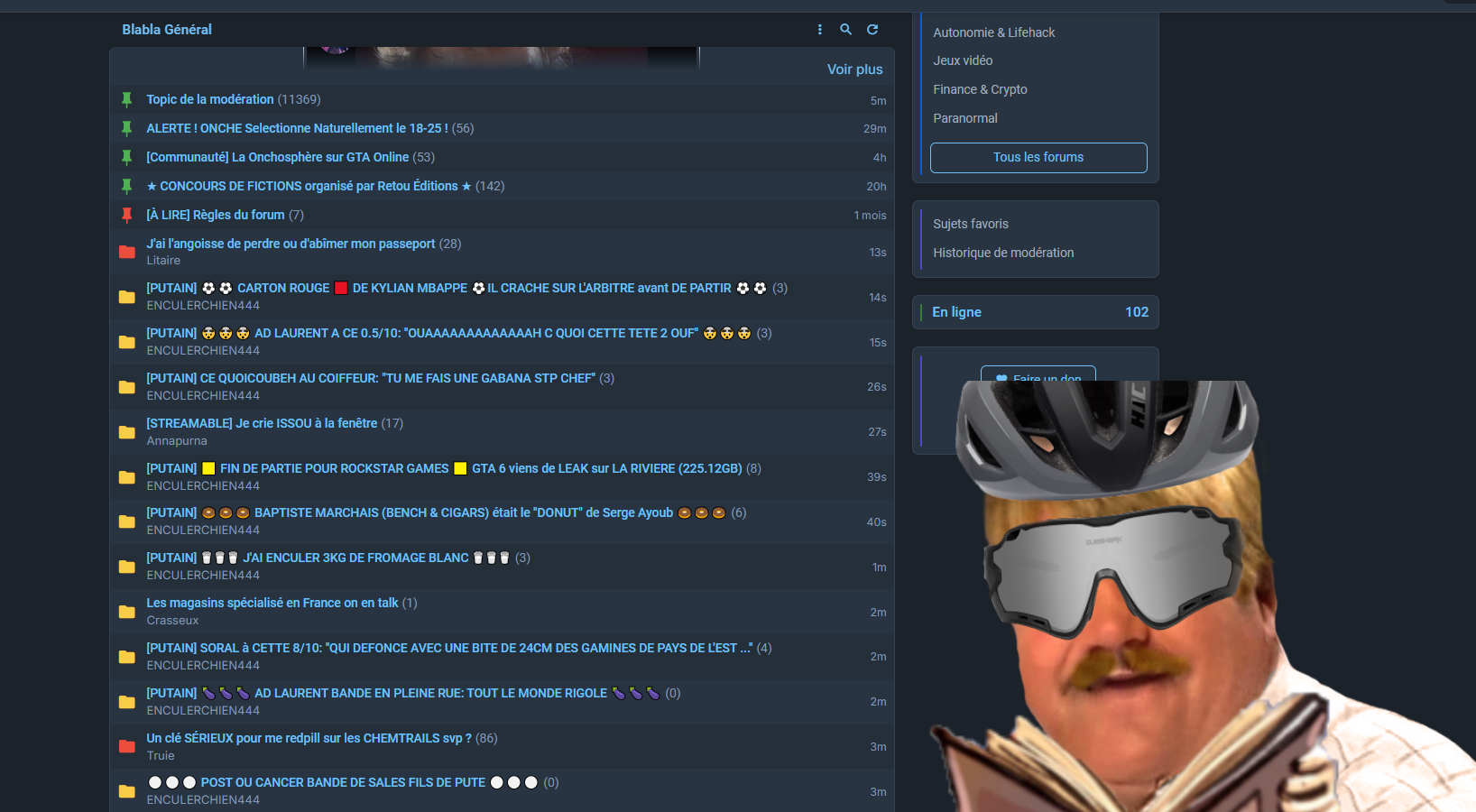1476x812 pixels.
Task: Click the Faire un don button
Action: 1038,374
